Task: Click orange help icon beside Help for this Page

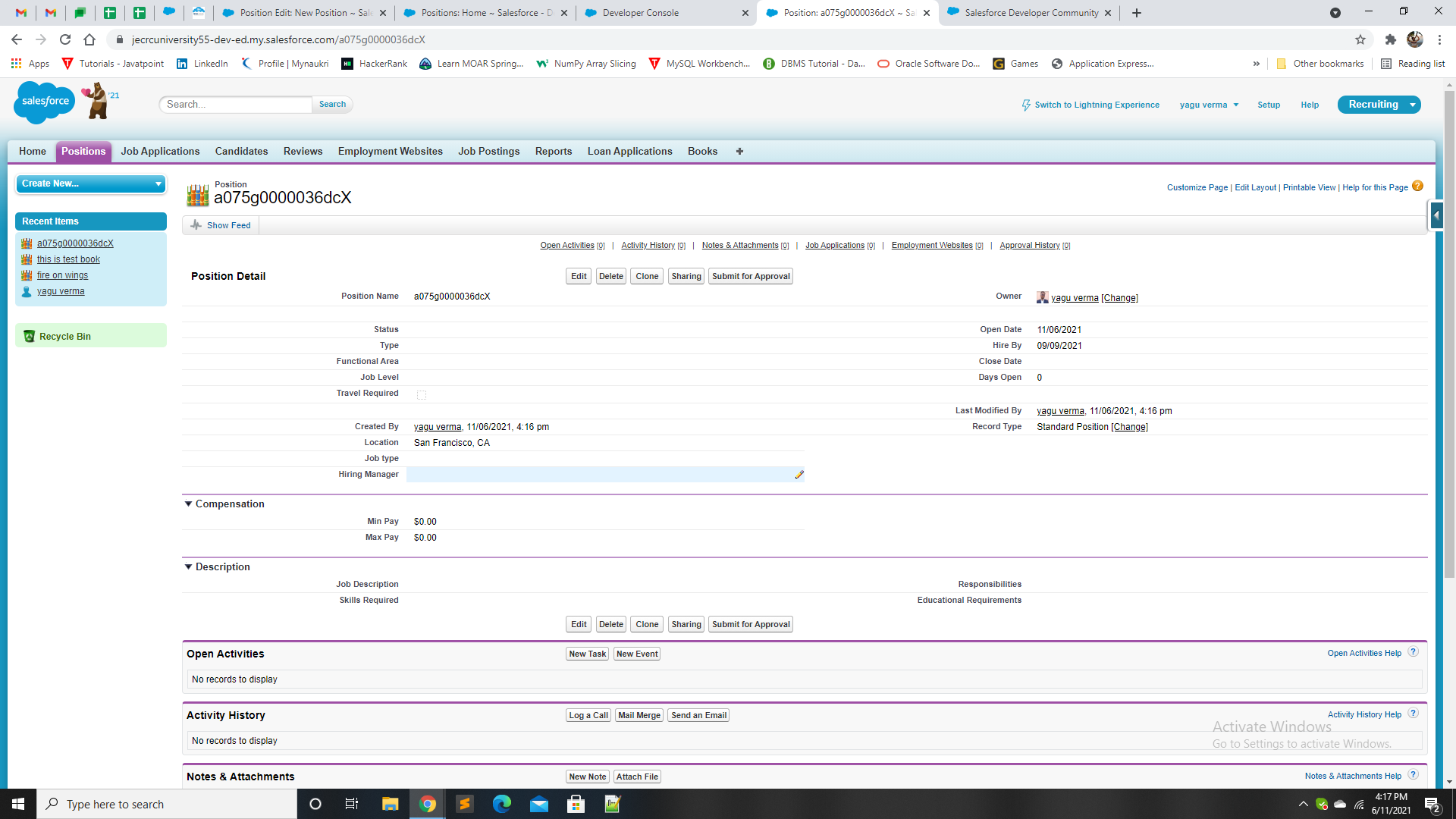Action: (1417, 187)
